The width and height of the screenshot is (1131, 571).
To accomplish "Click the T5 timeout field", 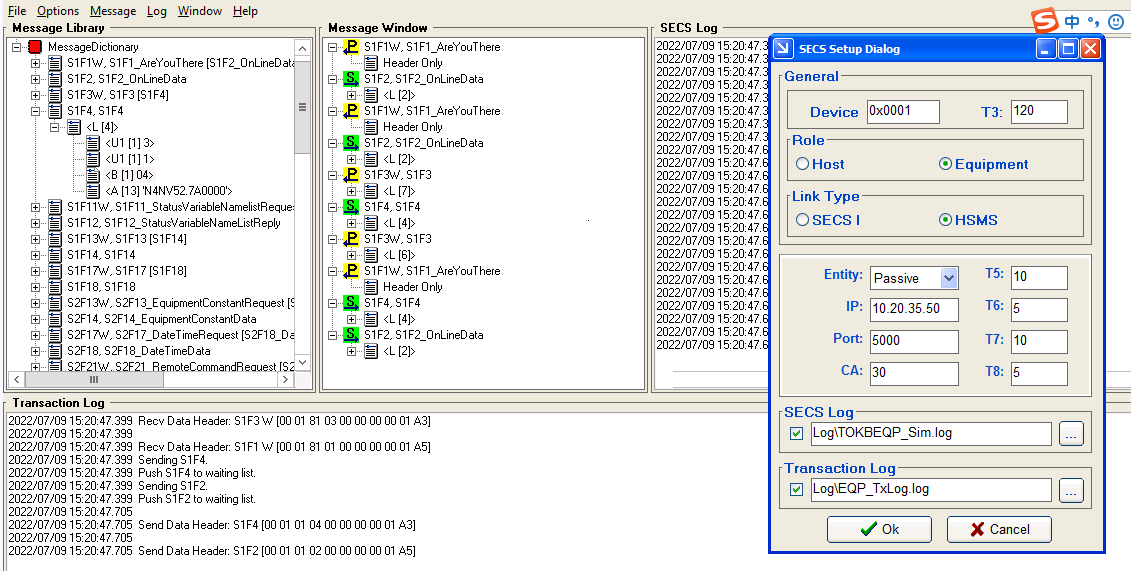I will point(1039,278).
